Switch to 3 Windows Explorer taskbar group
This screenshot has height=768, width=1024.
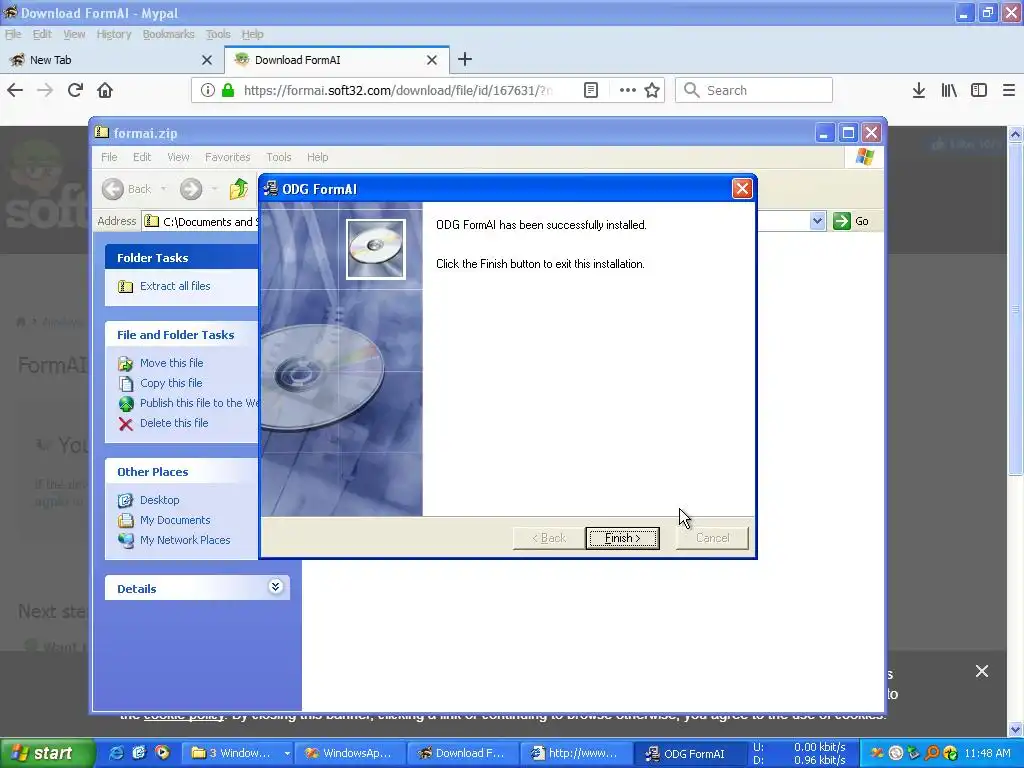(235, 753)
